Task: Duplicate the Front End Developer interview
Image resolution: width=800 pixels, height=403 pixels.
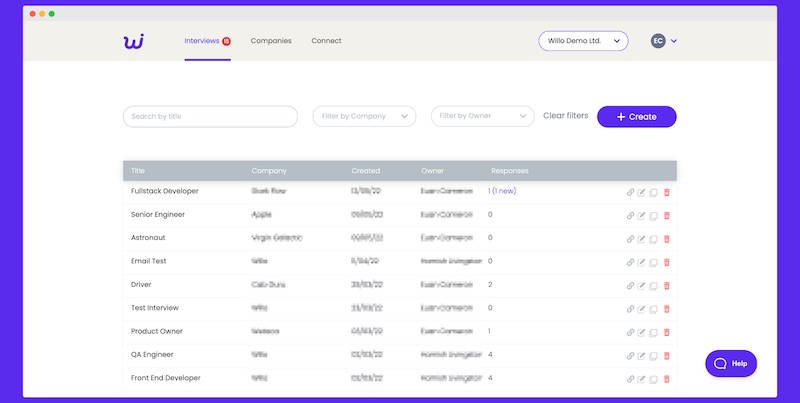Action: tap(653, 380)
